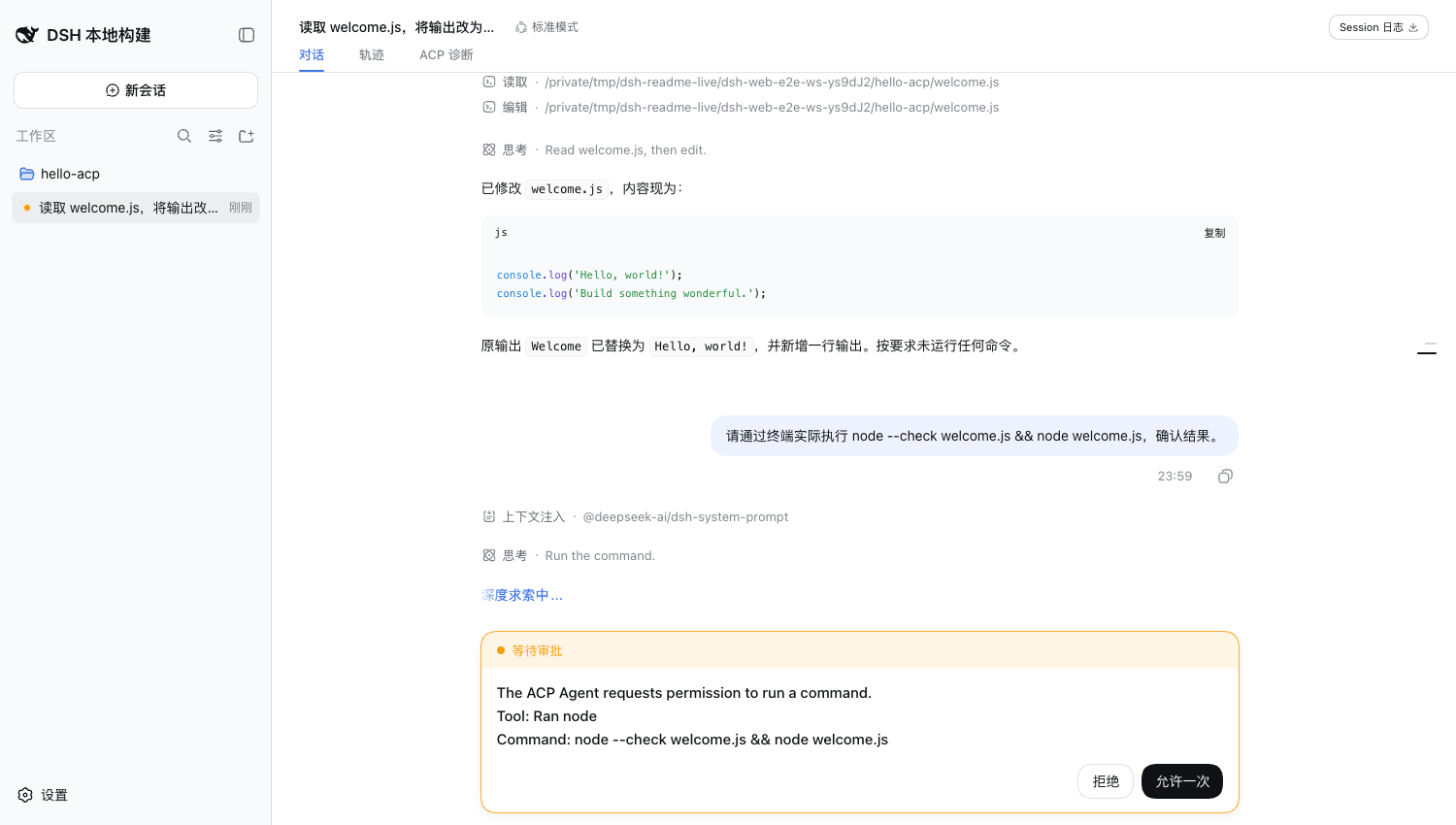Click the 思考 icon beside Run the command
Screen dimensions: 1456x825
489,556
